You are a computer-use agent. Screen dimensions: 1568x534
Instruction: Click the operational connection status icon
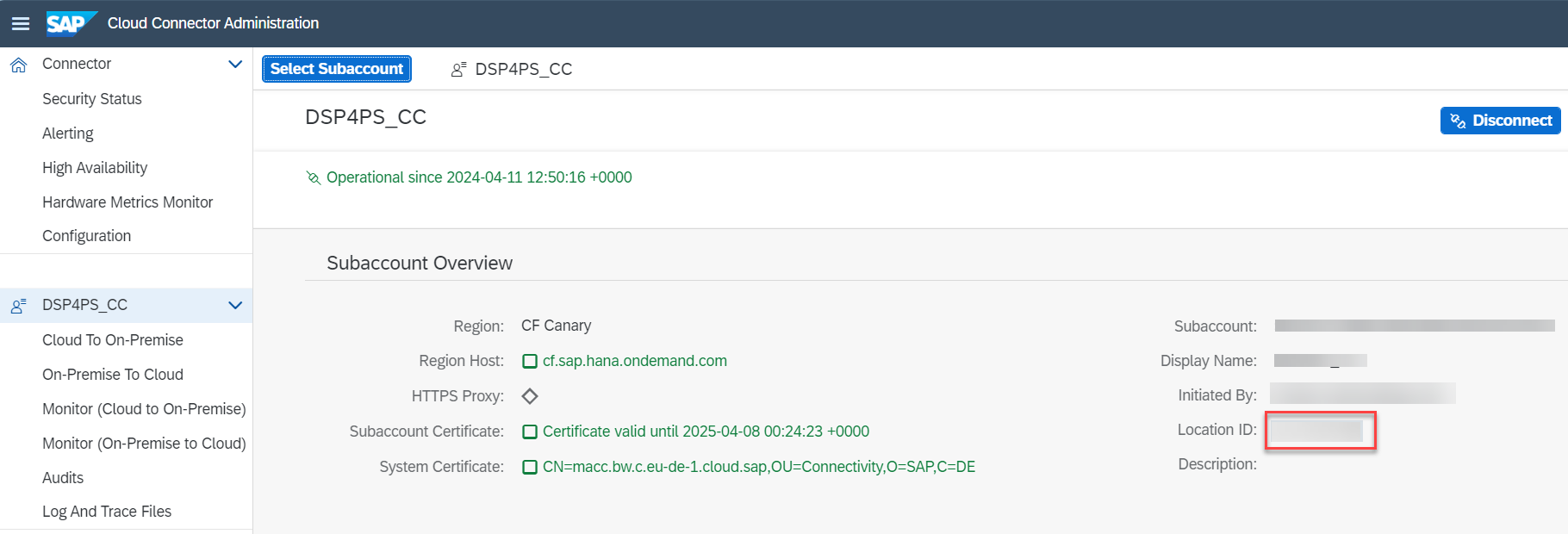point(314,178)
